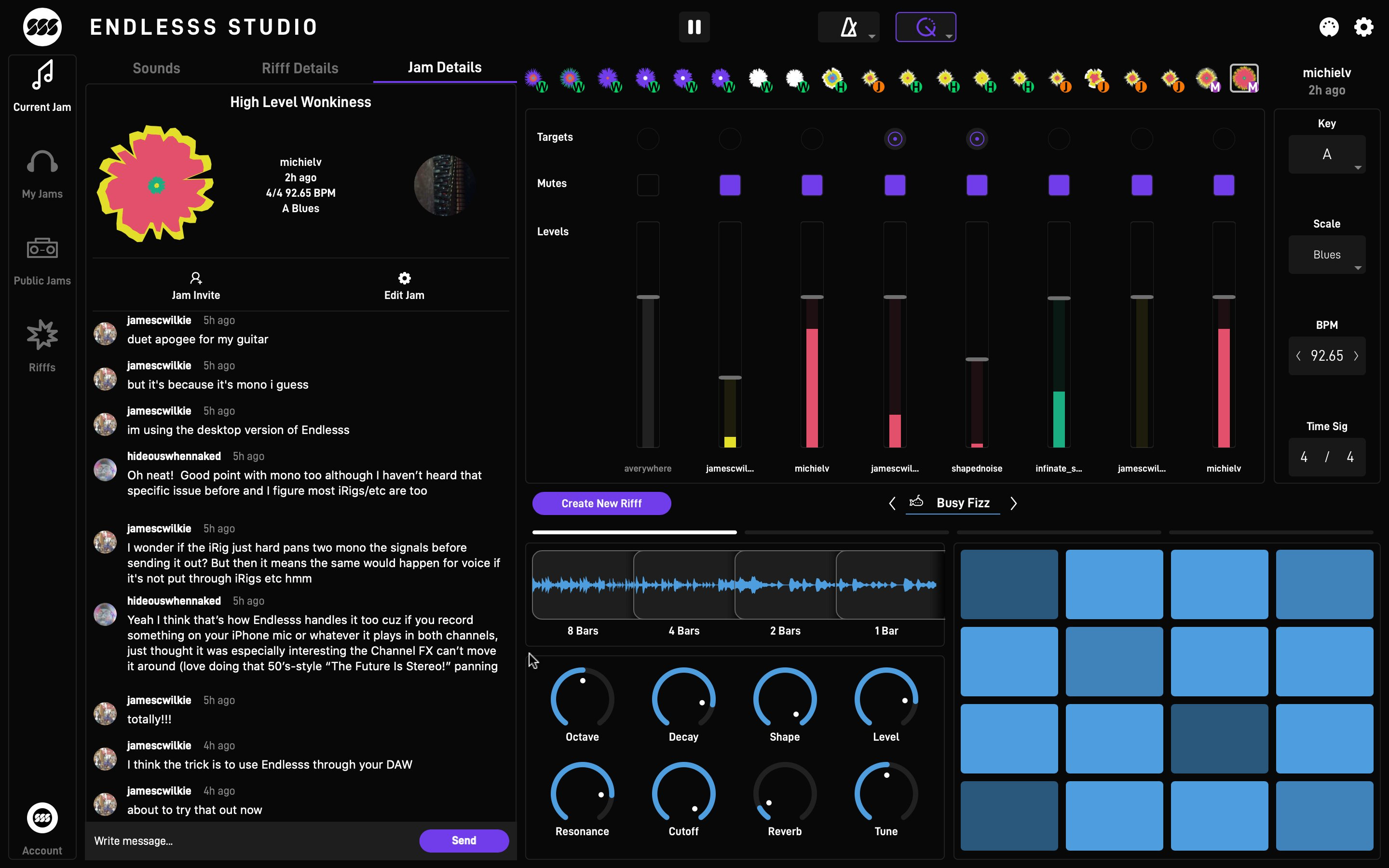The width and height of the screenshot is (1389, 868).
Task: Open the Key dropdown showing A
Action: click(x=1327, y=154)
